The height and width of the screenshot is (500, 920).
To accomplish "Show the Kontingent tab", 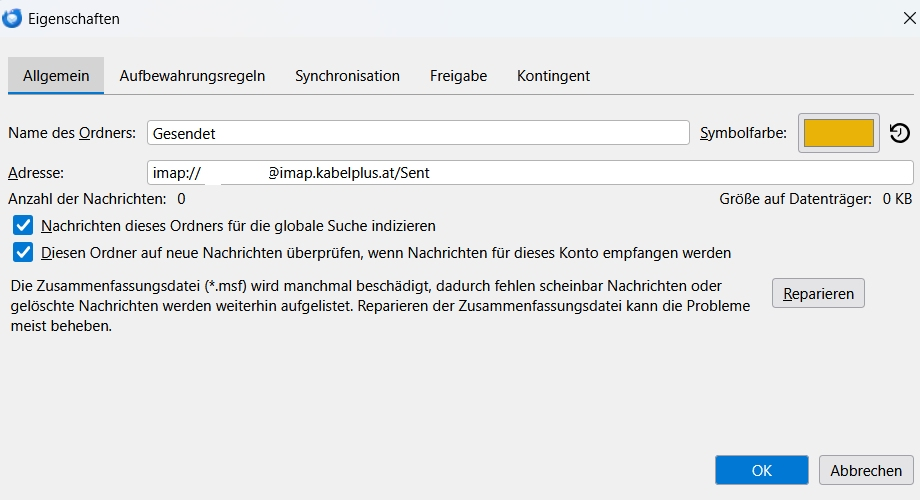I will [x=553, y=76].
